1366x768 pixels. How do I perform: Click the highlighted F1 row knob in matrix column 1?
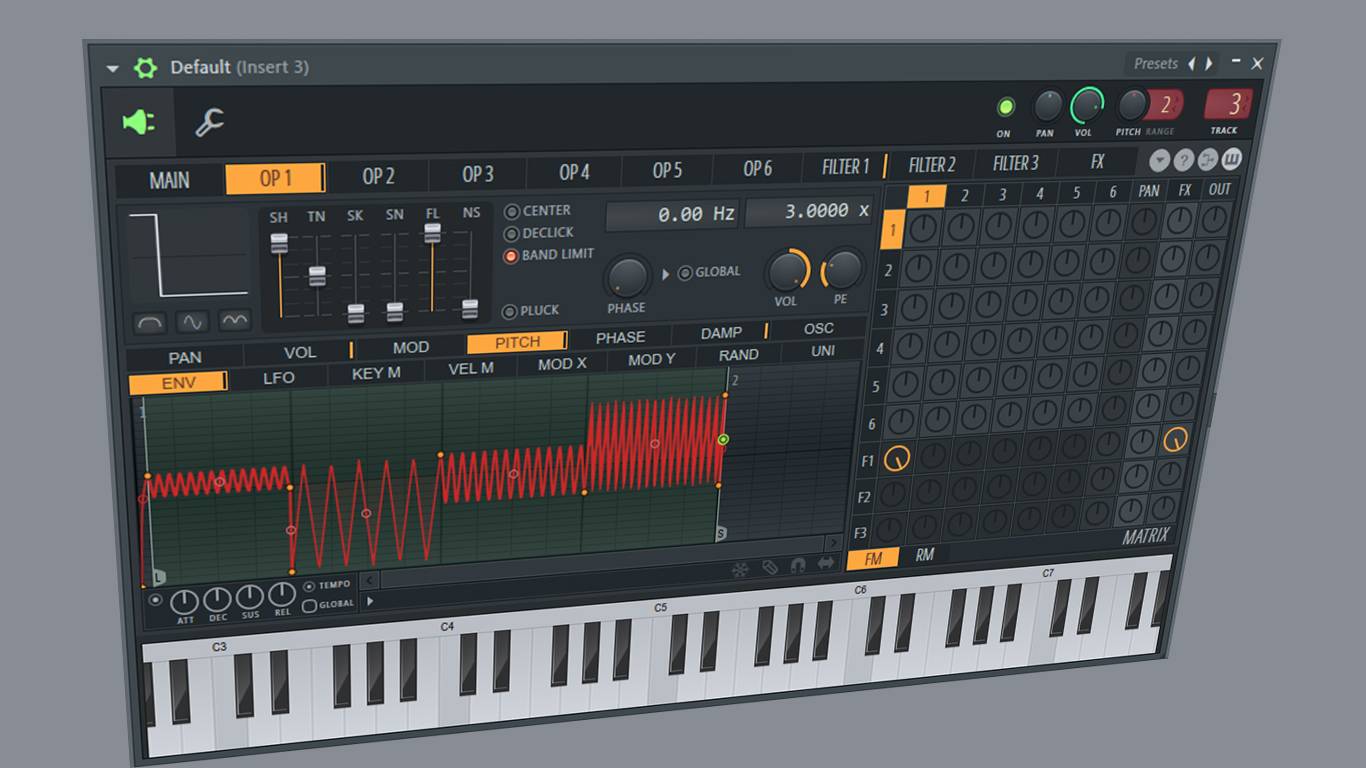tap(897, 459)
